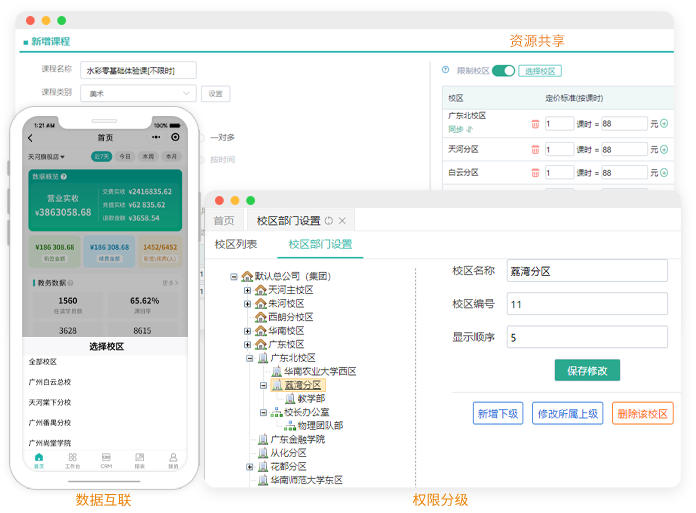Expand the 花都分区 node
Image resolution: width=696 pixels, height=513 pixels.
click(250, 466)
